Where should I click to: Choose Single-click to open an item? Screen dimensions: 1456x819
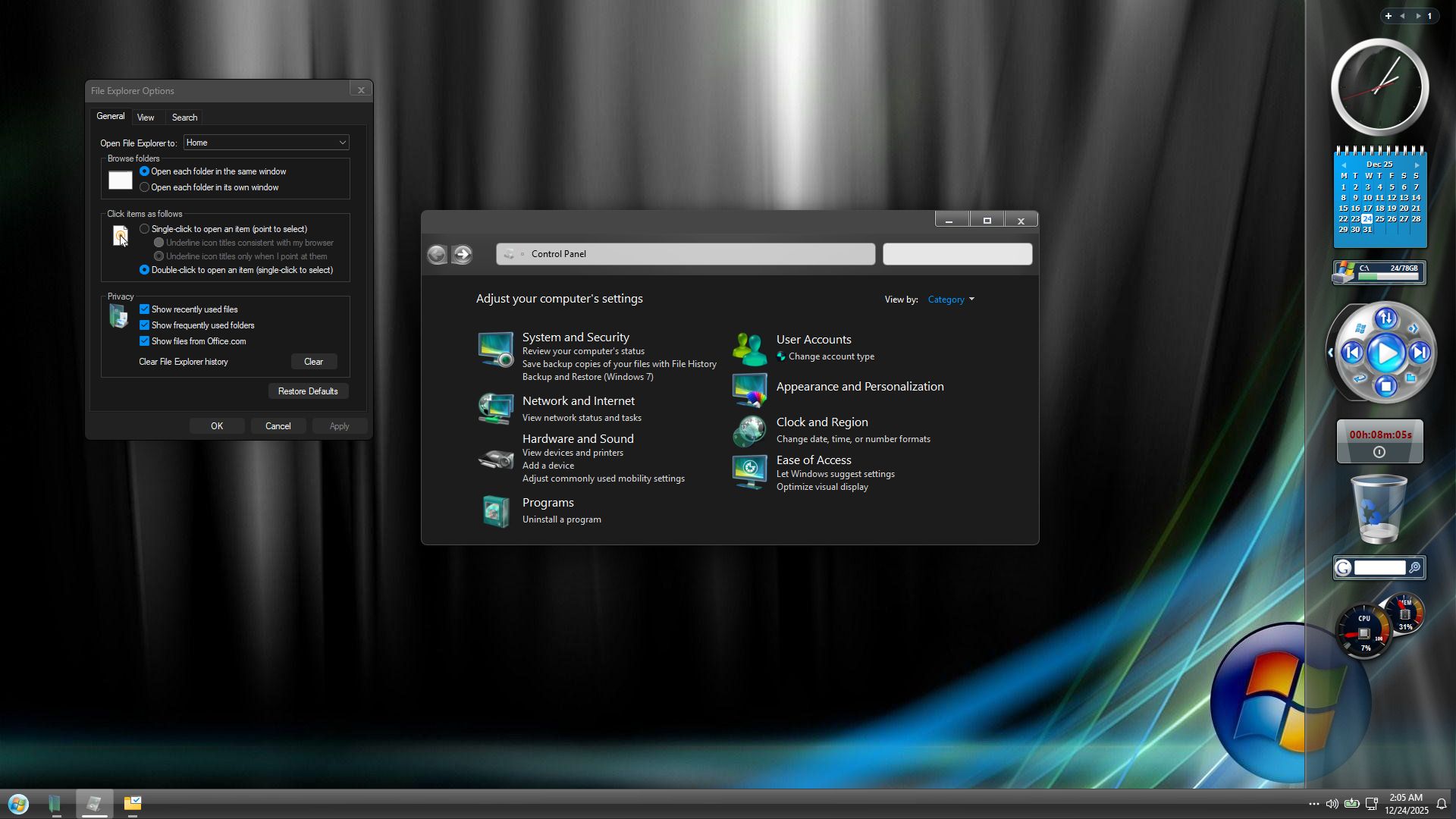[x=144, y=229]
